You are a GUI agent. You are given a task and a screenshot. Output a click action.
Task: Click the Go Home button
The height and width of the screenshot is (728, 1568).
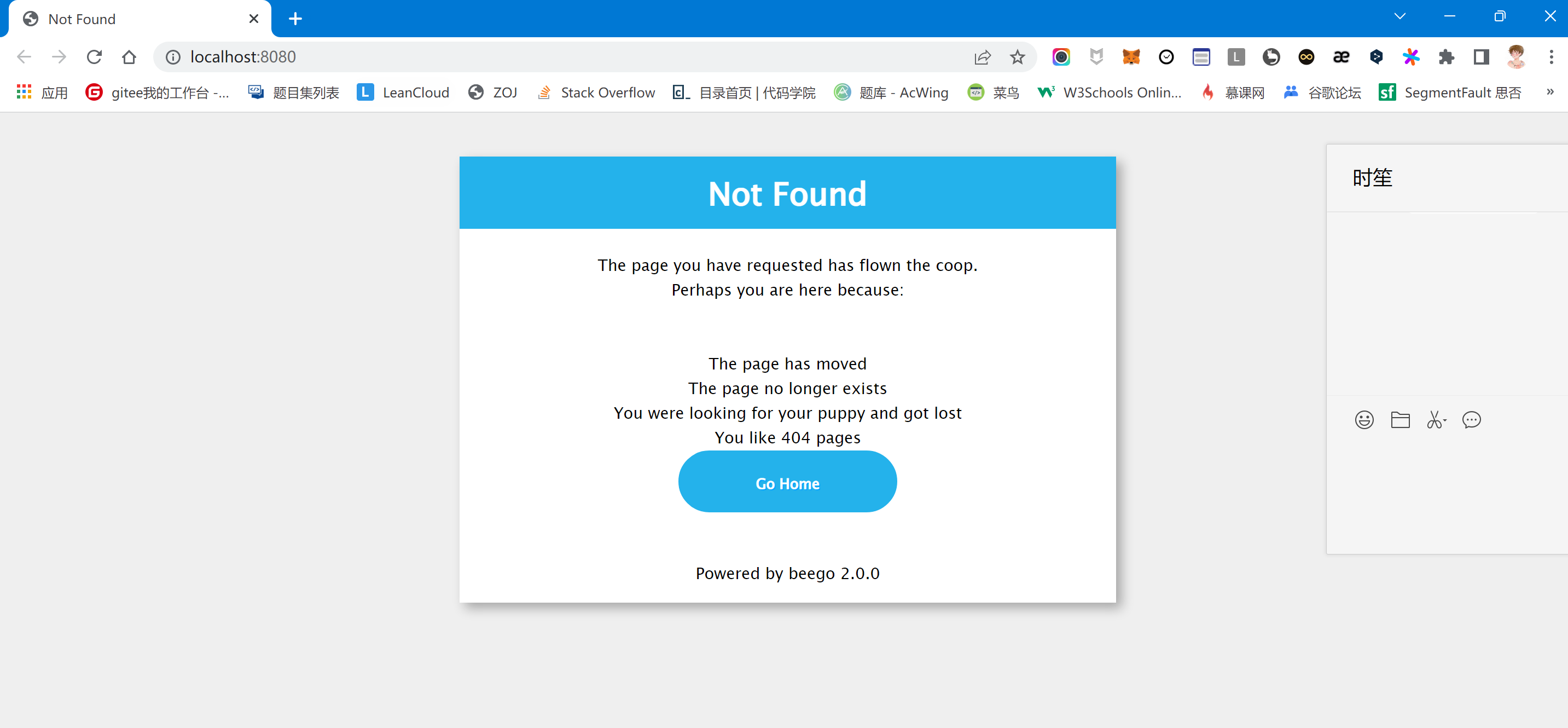click(x=787, y=483)
